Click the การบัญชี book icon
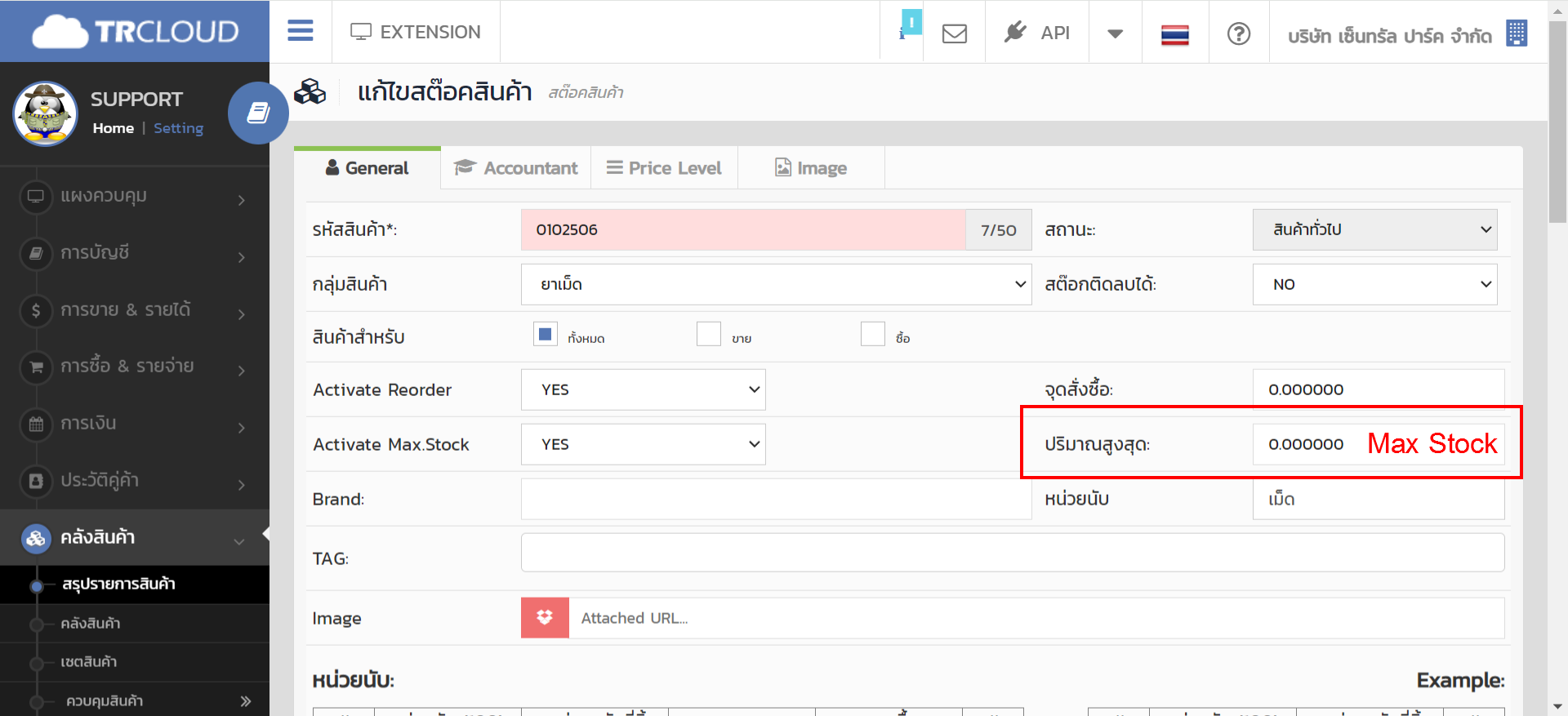Viewport: 1568px width, 716px height. (36, 253)
